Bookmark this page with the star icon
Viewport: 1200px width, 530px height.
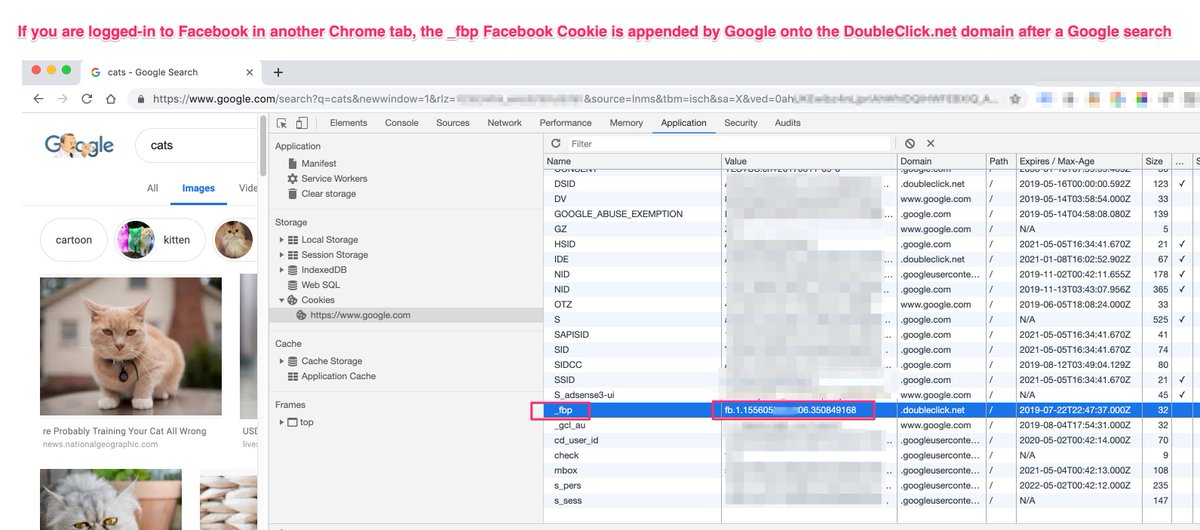tap(1016, 99)
